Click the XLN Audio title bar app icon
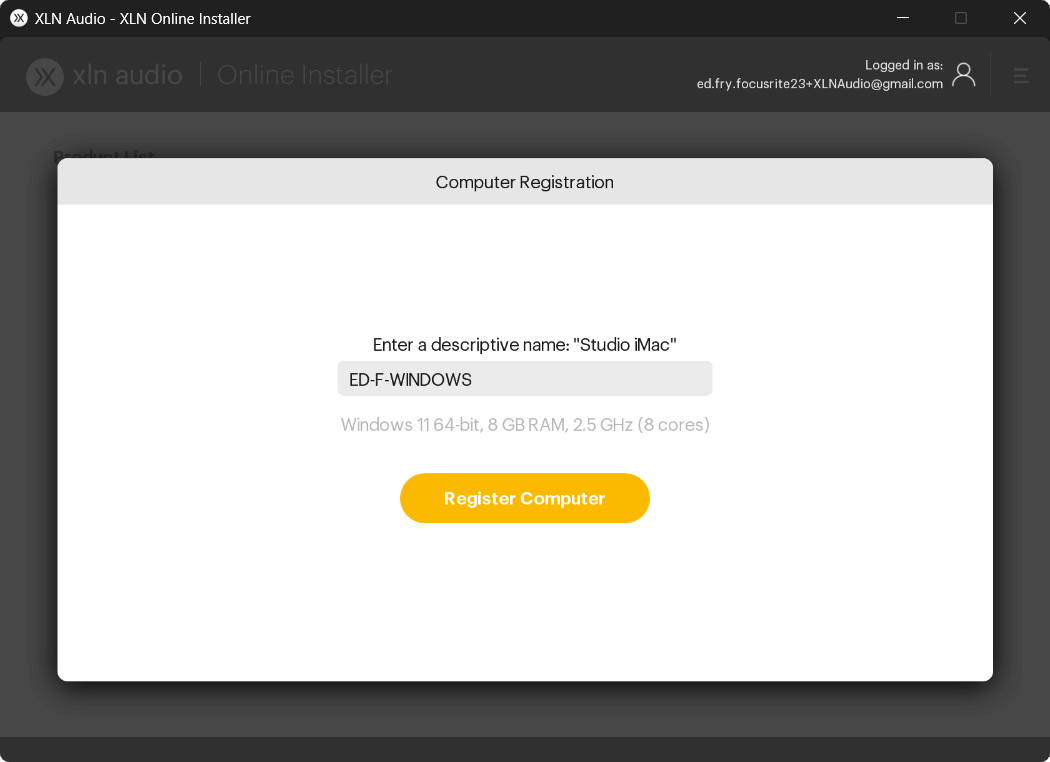 click(18, 18)
